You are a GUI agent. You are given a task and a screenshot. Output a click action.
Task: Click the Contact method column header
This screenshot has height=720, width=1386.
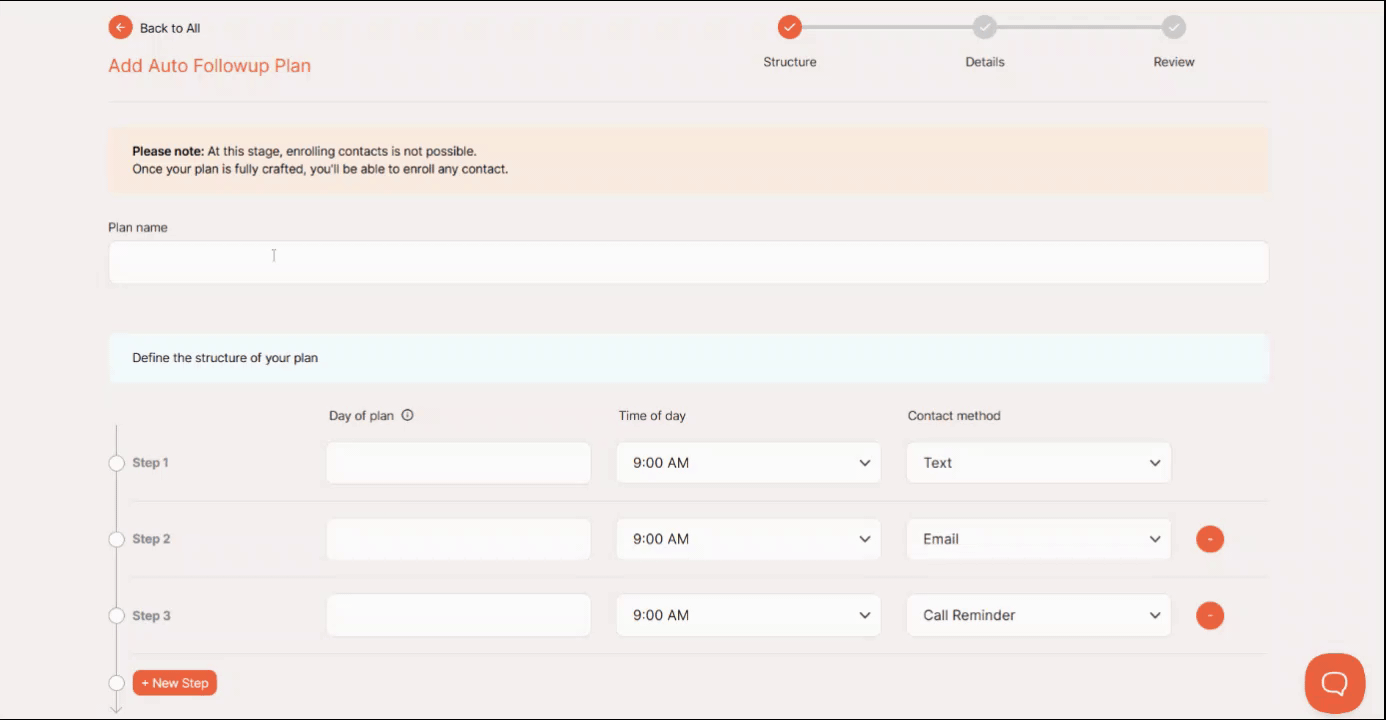click(x=954, y=416)
